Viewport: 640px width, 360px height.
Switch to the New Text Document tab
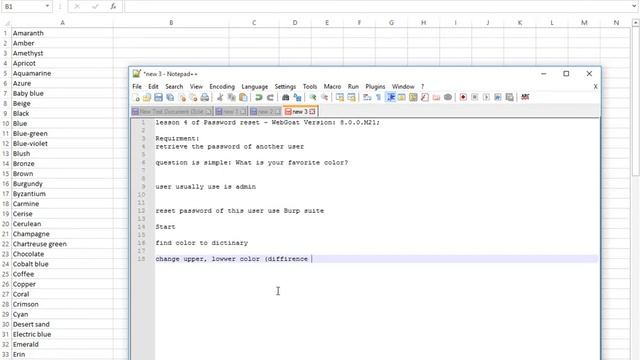coord(172,111)
